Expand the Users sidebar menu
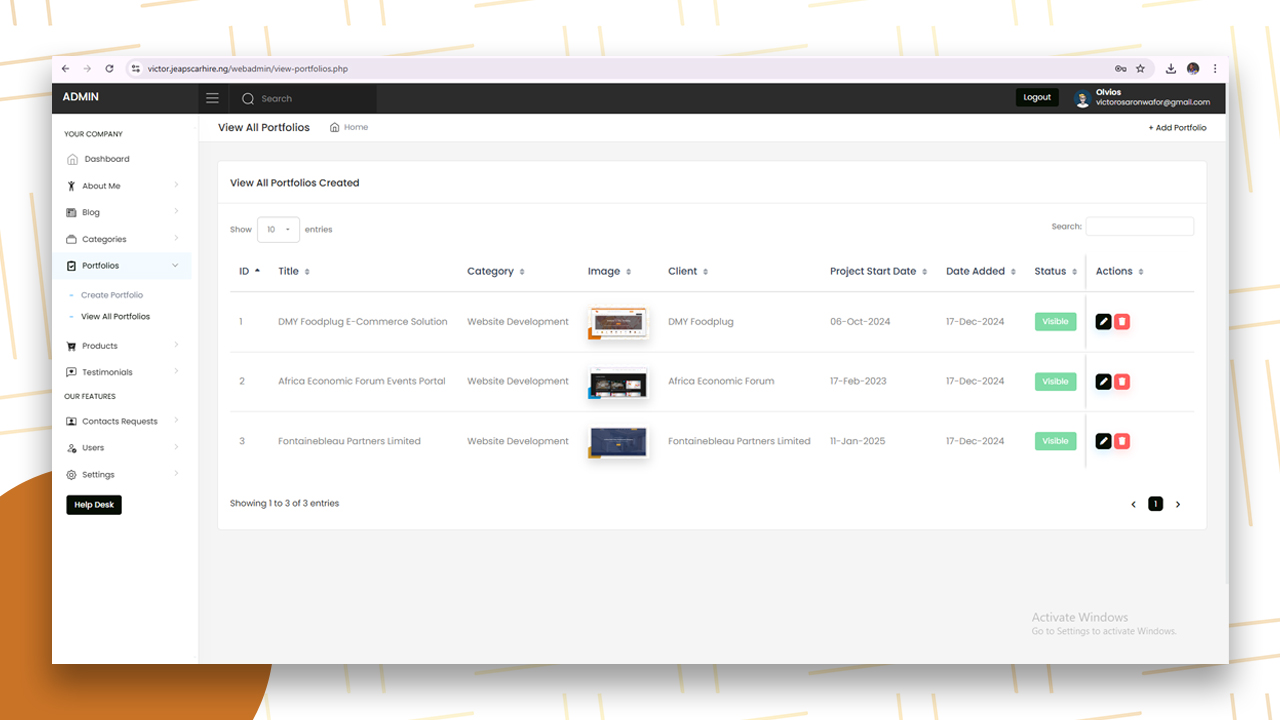Viewport: 1280px width, 720px height. (121, 448)
